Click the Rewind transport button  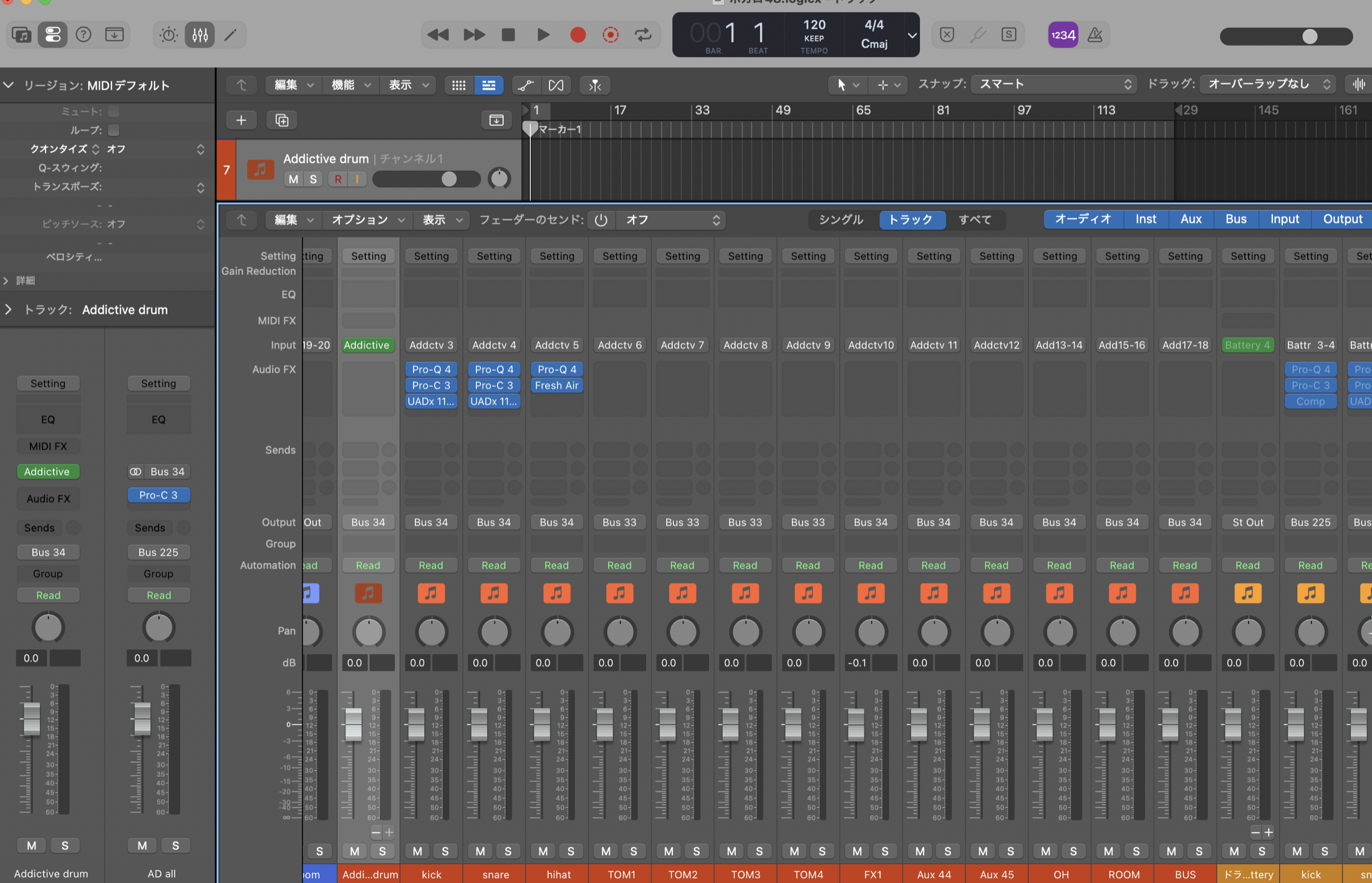[x=438, y=35]
